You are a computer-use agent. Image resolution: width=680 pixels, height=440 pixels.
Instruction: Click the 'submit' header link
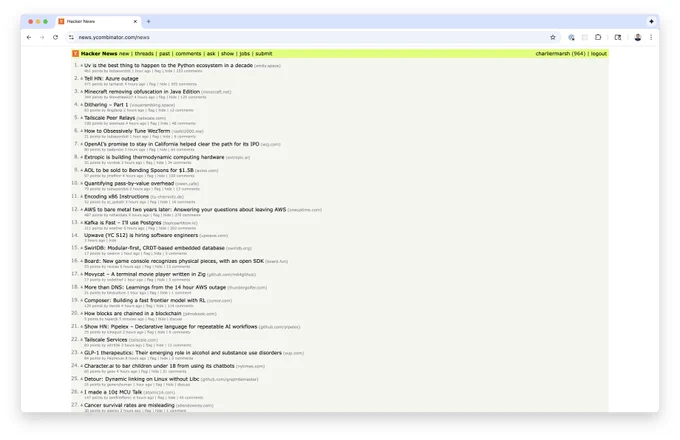264,54
